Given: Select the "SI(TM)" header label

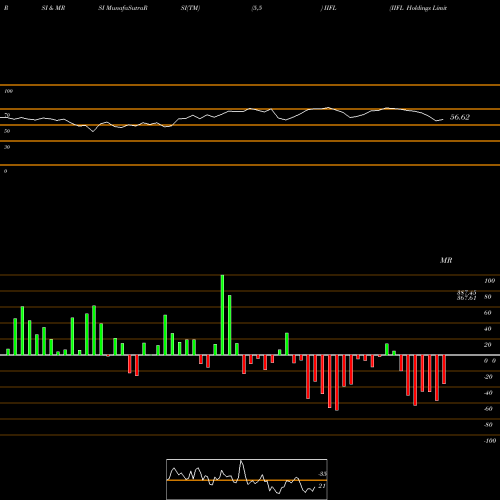Looking at the screenshot, I should [x=190, y=8].
